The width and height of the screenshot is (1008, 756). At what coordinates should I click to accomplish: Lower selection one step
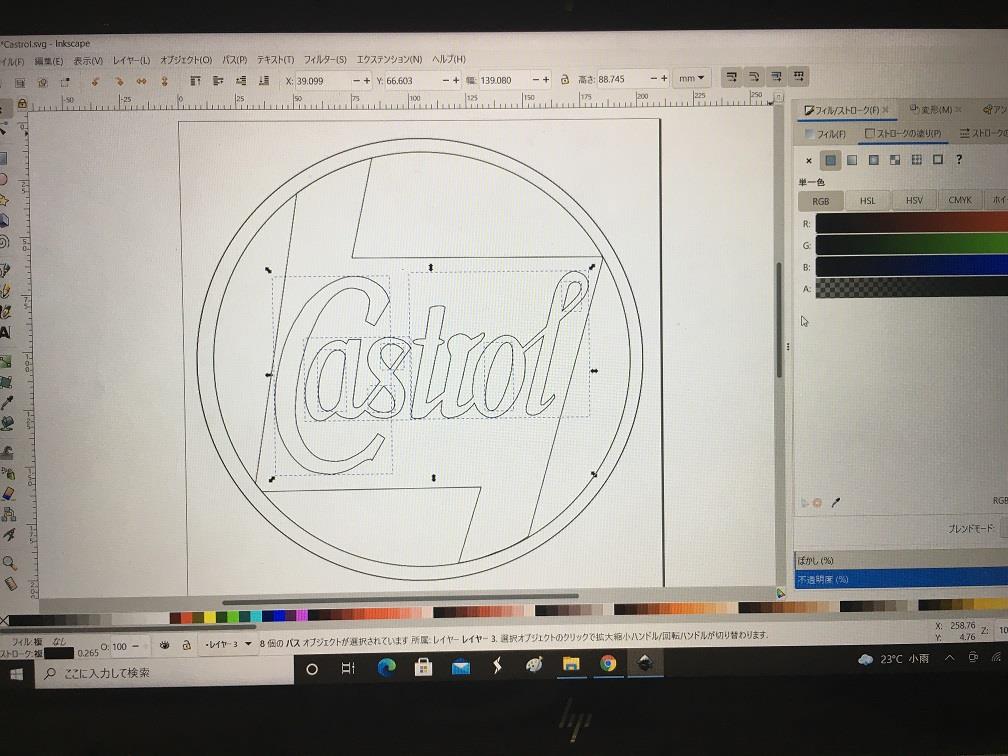241,81
